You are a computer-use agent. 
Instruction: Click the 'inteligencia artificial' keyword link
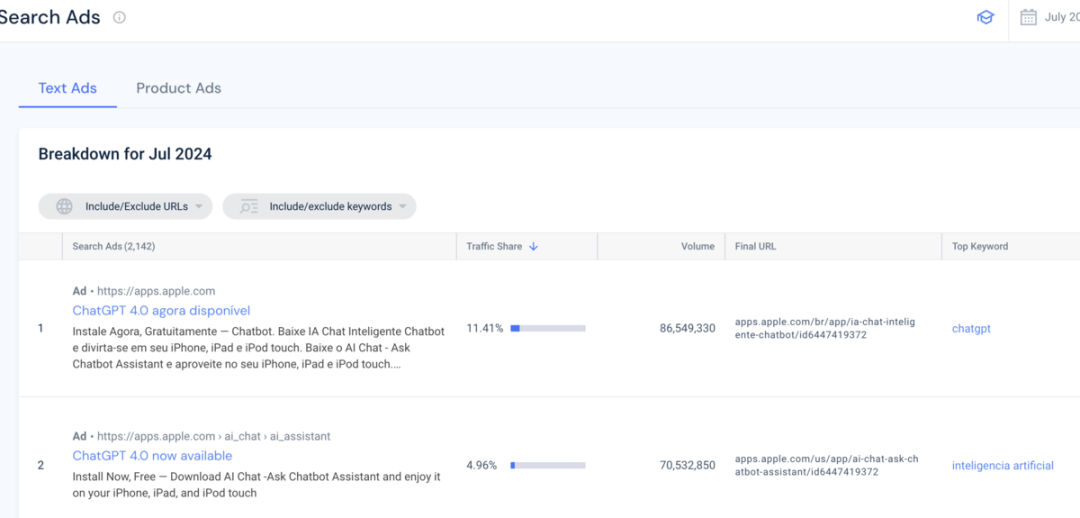click(1003, 466)
